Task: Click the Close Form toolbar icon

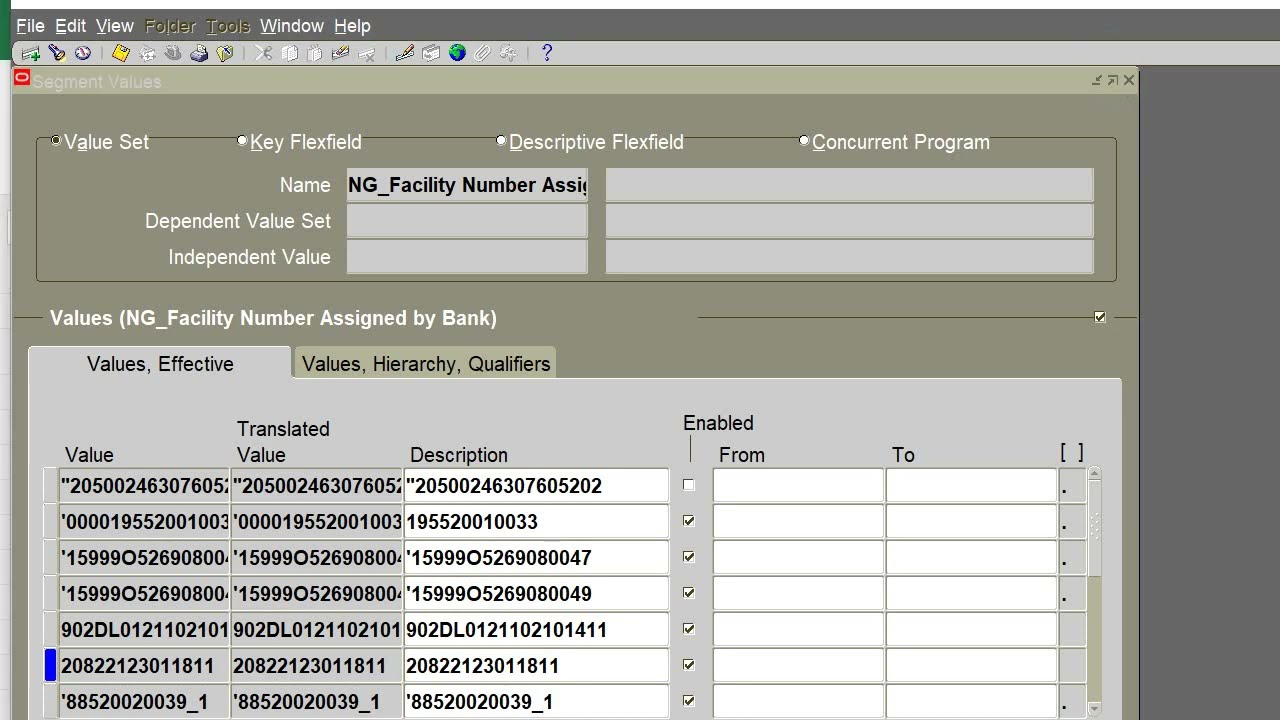Action: (x=225, y=53)
